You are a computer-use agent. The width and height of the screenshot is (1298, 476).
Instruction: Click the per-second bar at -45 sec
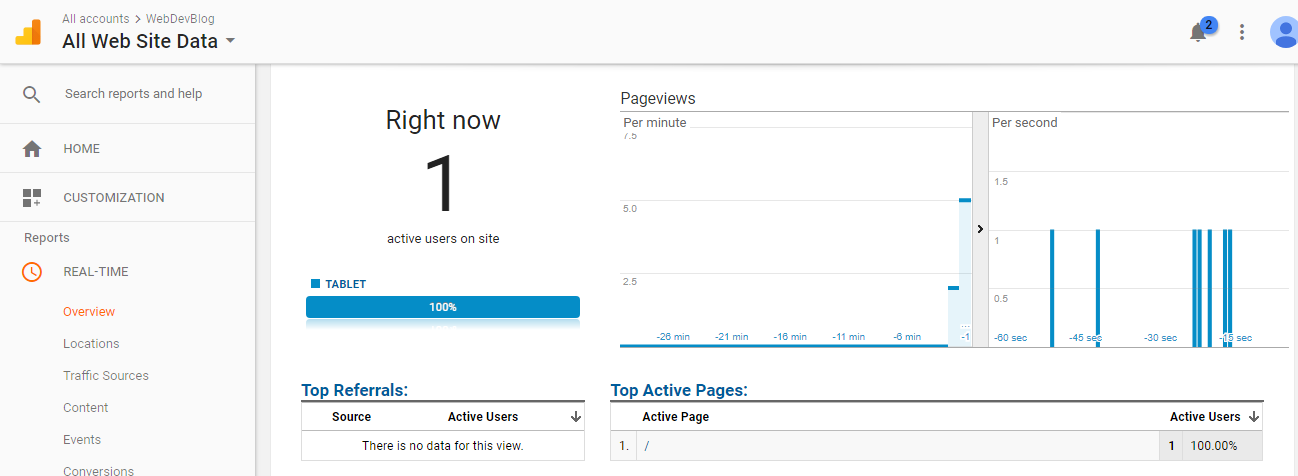click(x=1097, y=288)
